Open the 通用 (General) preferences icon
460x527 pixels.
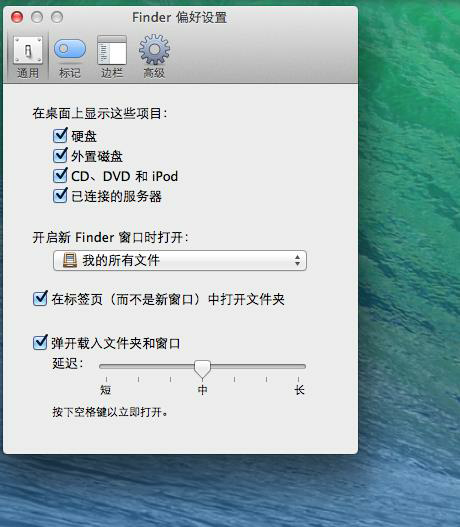click(x=28, y=50)
